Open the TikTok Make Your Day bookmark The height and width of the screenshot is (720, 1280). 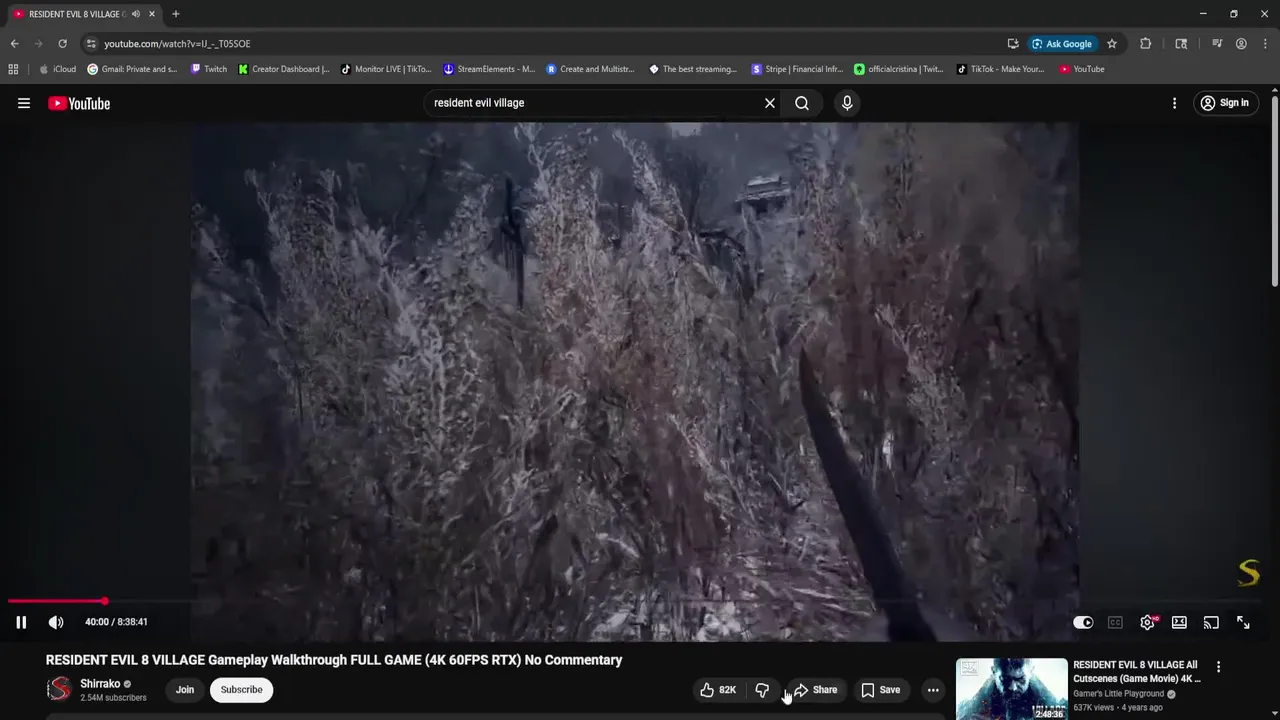[x=1001, y=69]
